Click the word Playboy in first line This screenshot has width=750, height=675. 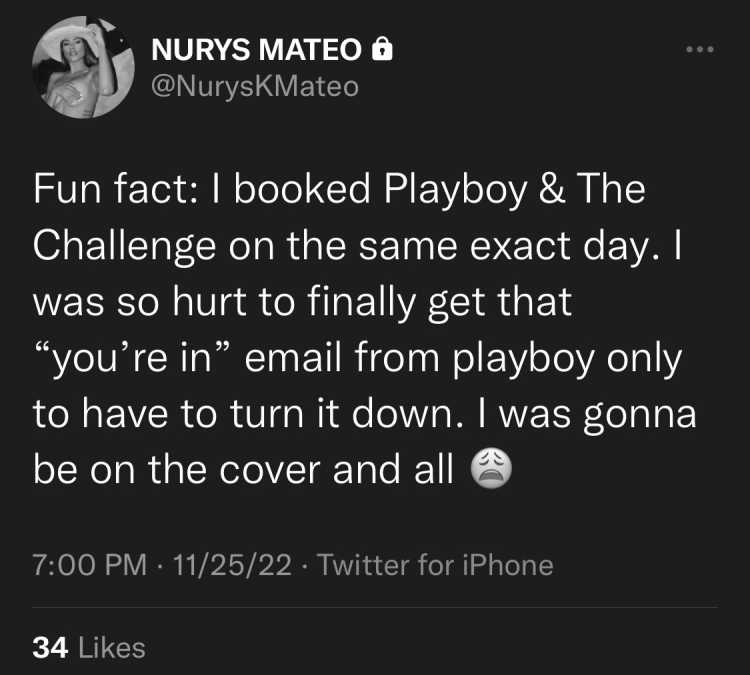click(x=455, y=190)
